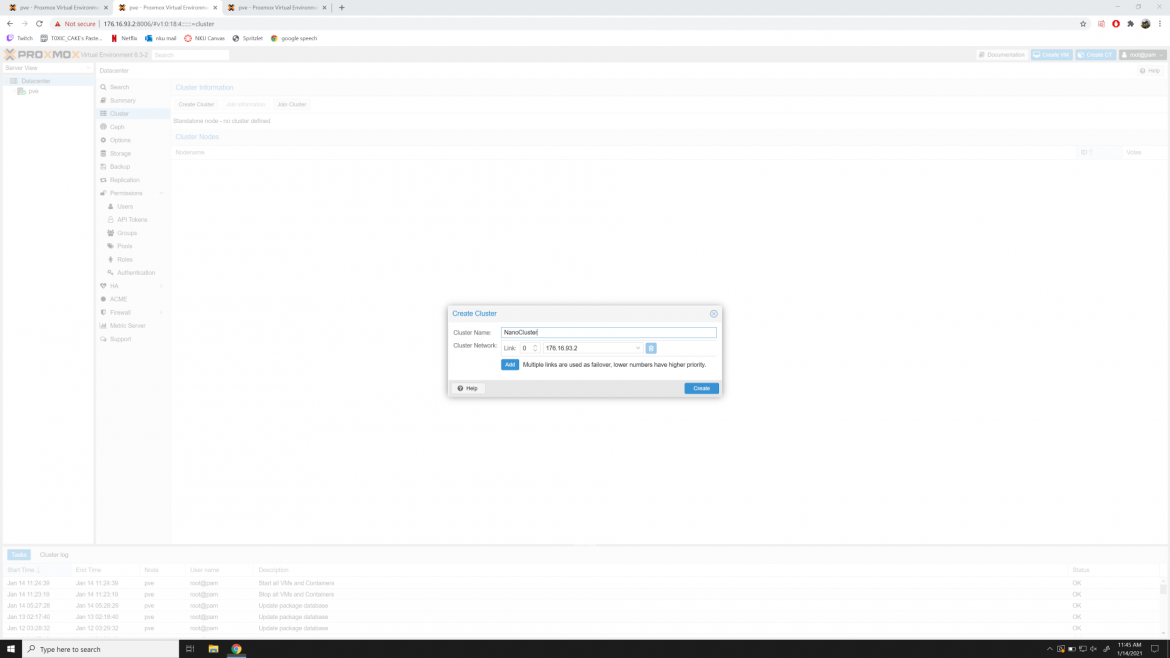
Task: Open the Search item in Datacenter menu
Action: (x=119, y=87)
